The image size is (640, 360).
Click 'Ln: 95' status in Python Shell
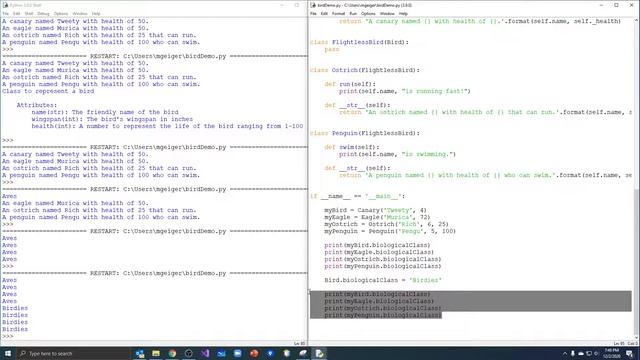click(x=299, y=343)
